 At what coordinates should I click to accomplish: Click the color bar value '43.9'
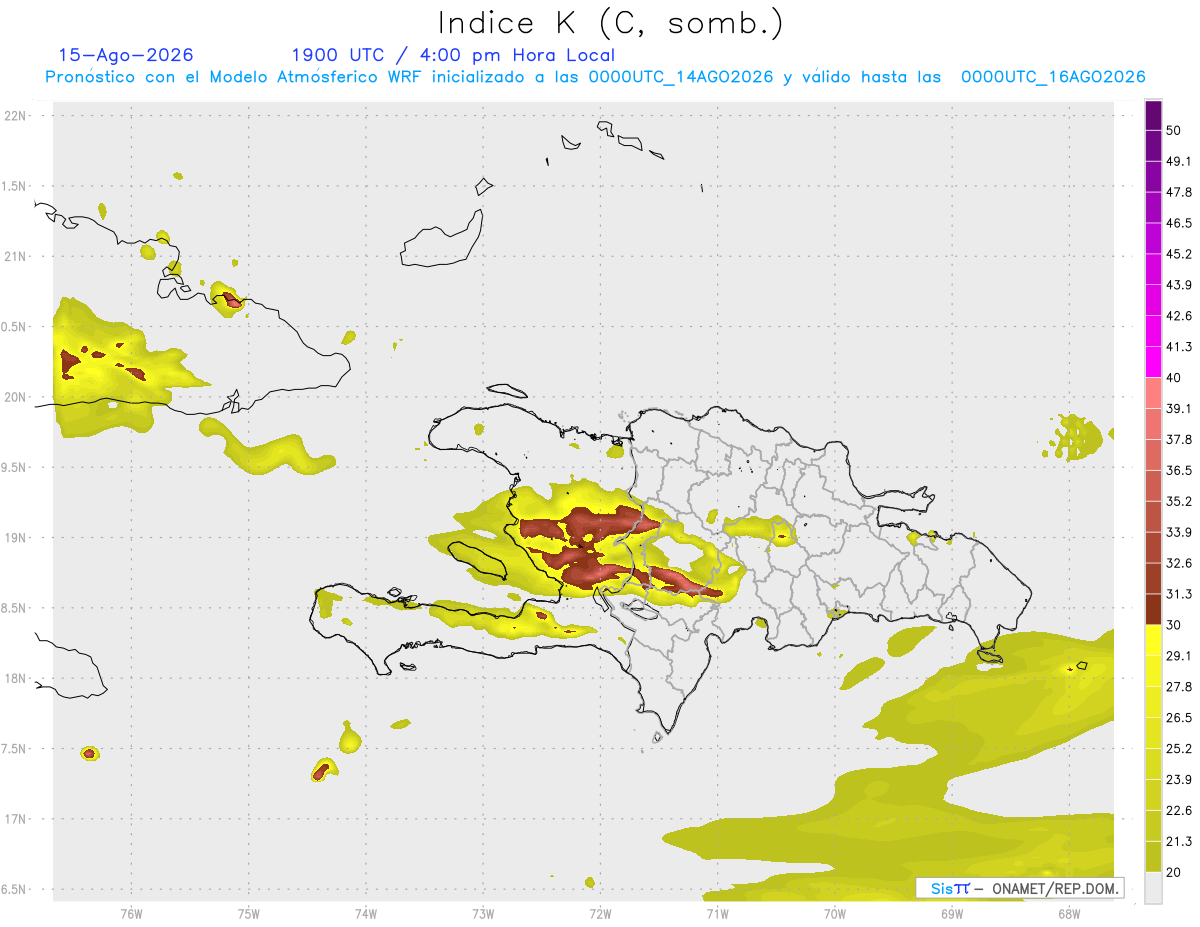pyautogui.click(x=1178, y=285)
